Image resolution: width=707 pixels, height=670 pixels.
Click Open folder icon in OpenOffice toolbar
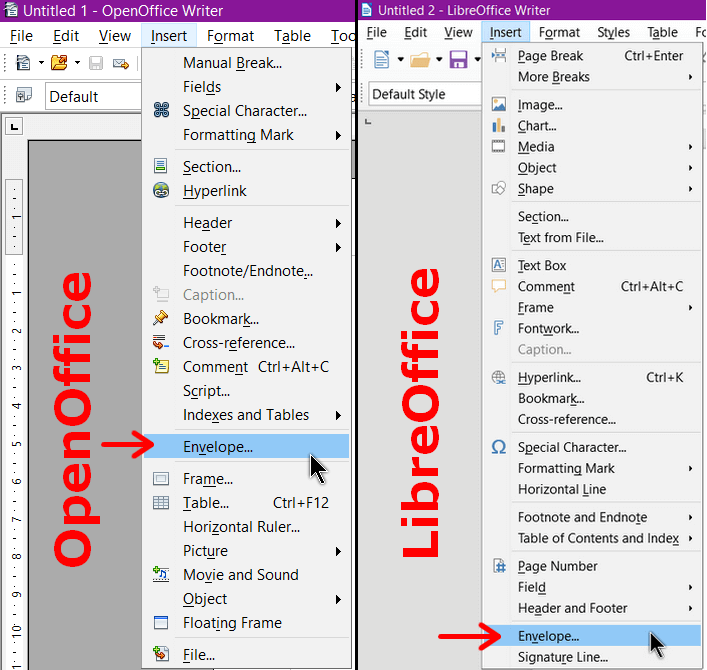[x=59, y=63]
